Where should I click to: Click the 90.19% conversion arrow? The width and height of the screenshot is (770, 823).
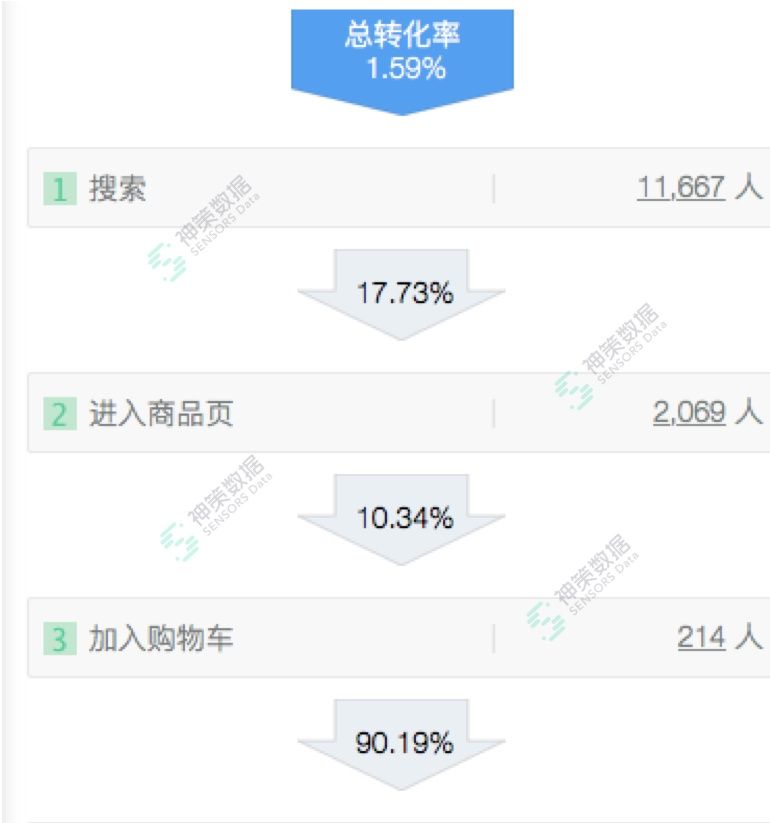[x=402, y=743]
